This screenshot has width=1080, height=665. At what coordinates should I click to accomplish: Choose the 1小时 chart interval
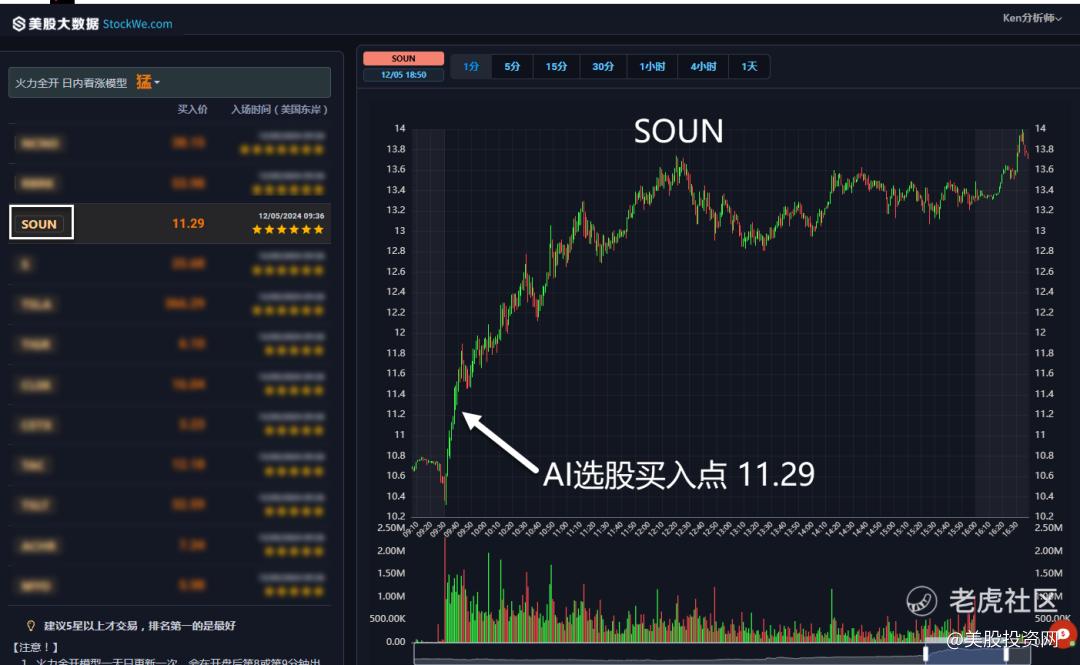(652, 67)
